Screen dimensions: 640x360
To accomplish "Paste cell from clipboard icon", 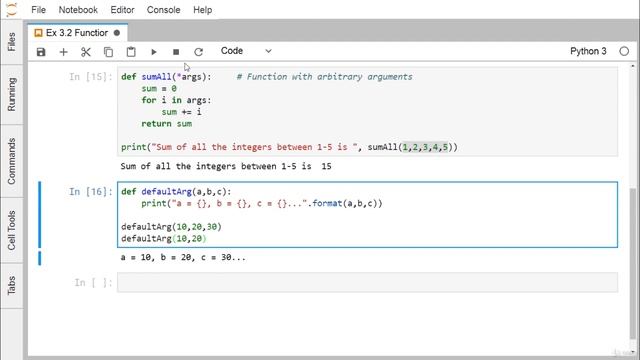I will (131, 52).
